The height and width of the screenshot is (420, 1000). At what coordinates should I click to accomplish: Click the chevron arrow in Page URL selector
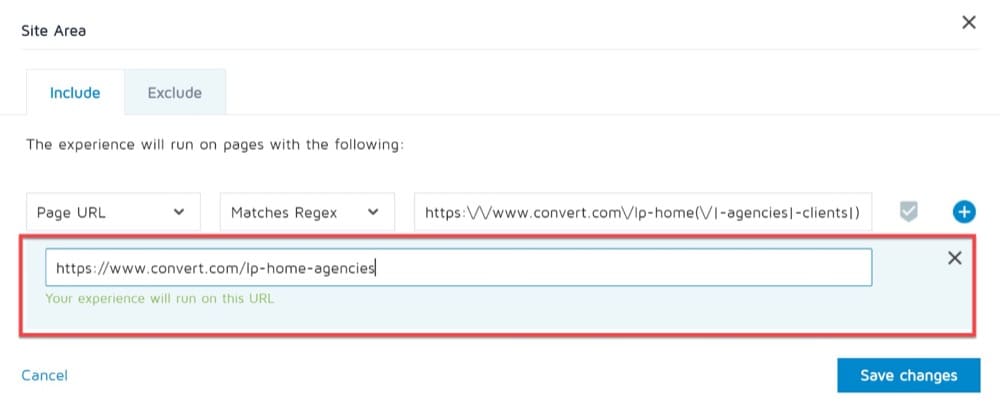pos(179,212)
